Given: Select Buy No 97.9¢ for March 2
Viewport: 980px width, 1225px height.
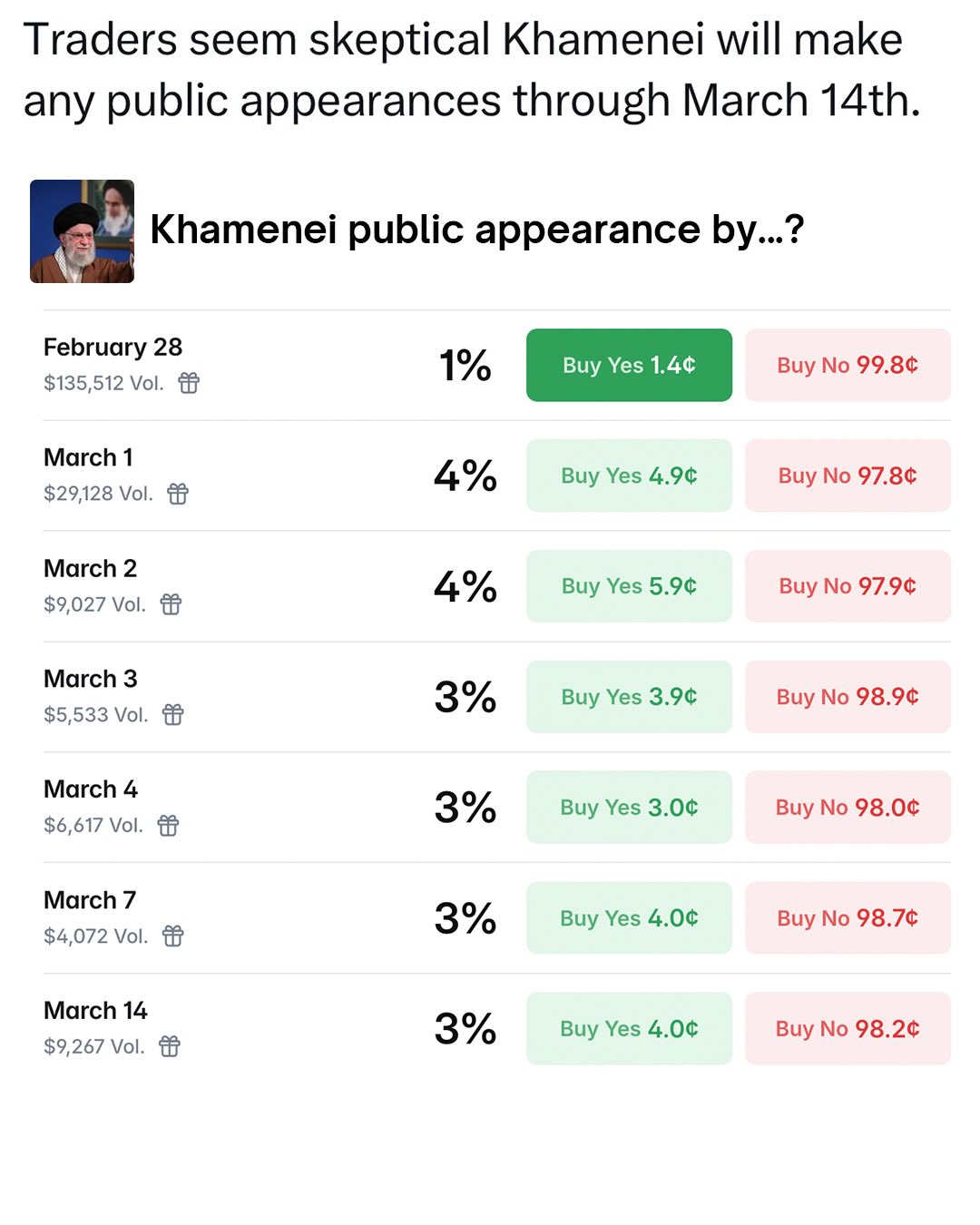Looking at the screenshot, I should tap(848, 586).
